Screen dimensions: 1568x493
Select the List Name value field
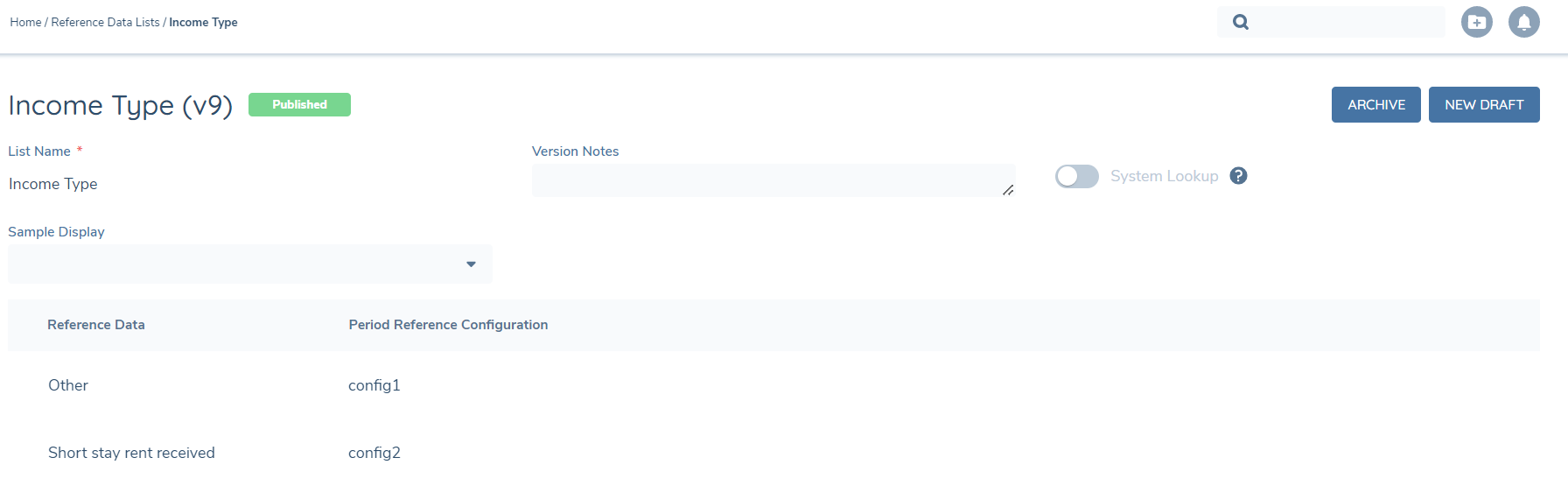53,184
